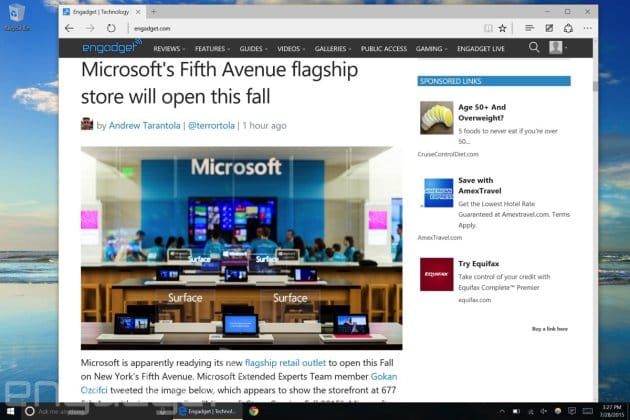Open the Engadget site search magnifier

(x=534, y=47)
